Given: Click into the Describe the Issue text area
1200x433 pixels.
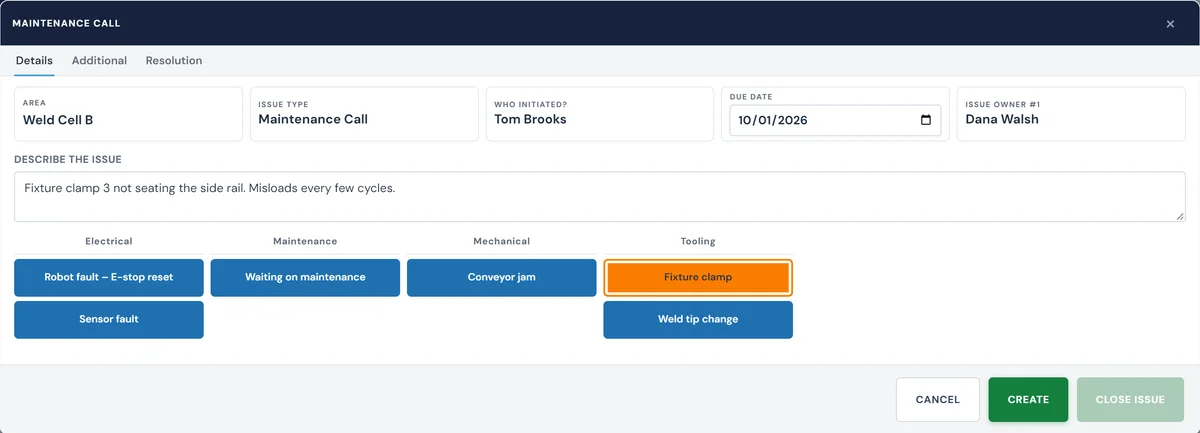Looking at the screenshot, I should click(600, 197).
